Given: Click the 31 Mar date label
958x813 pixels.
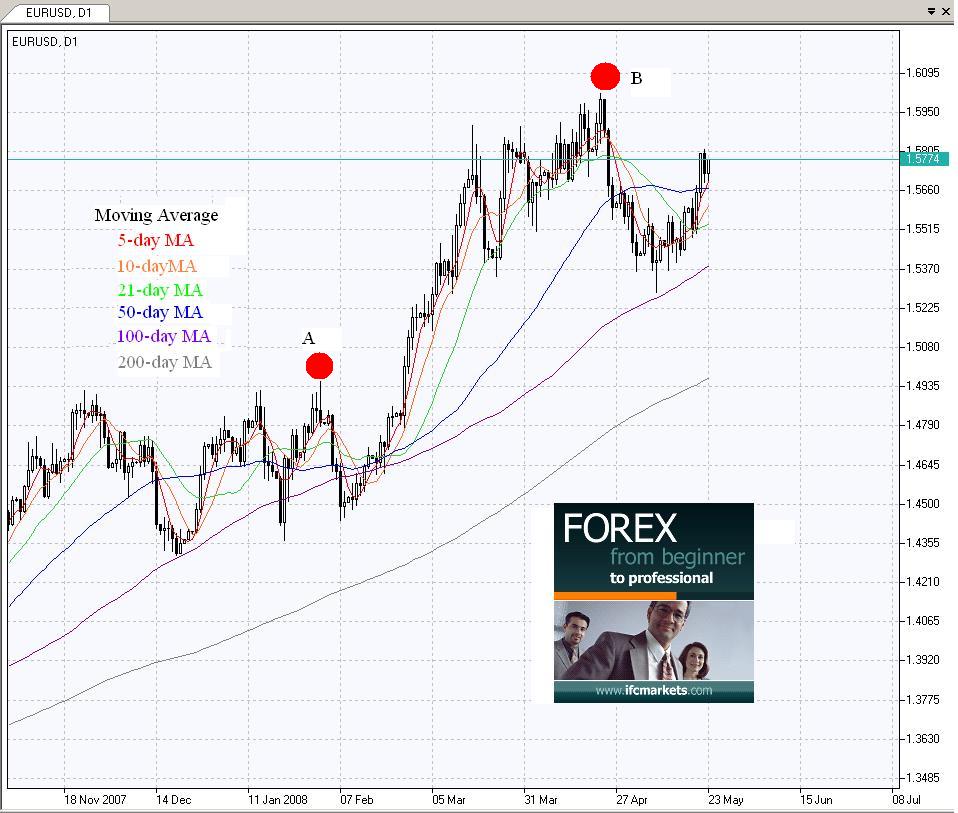Looking at the screenshot, I should coord(541,800).
